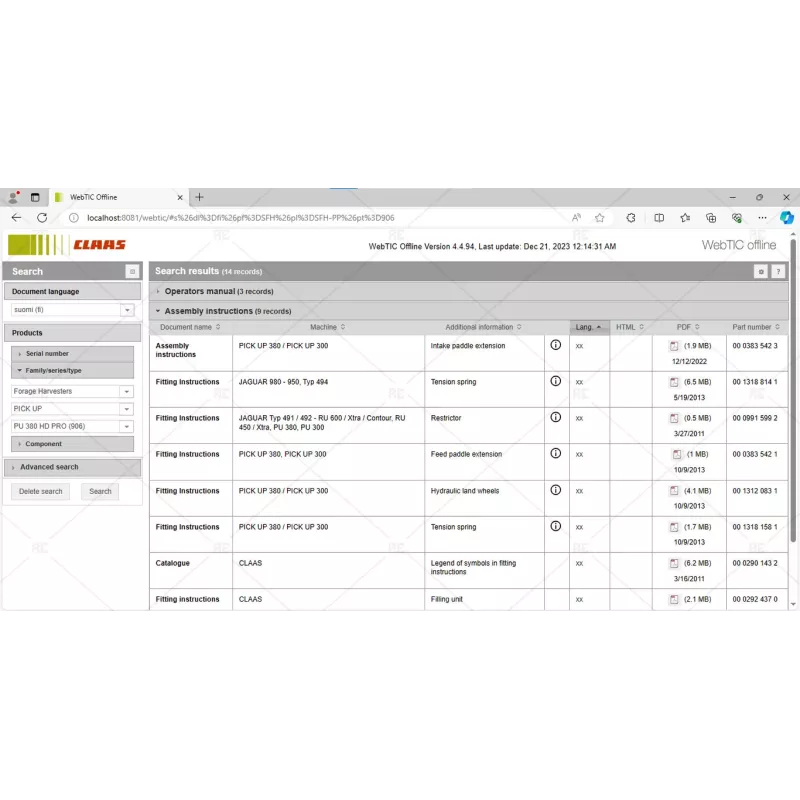Show info for Hydraulic land wheels row
Screen dimensions: 800x800
tap(557, 490)
